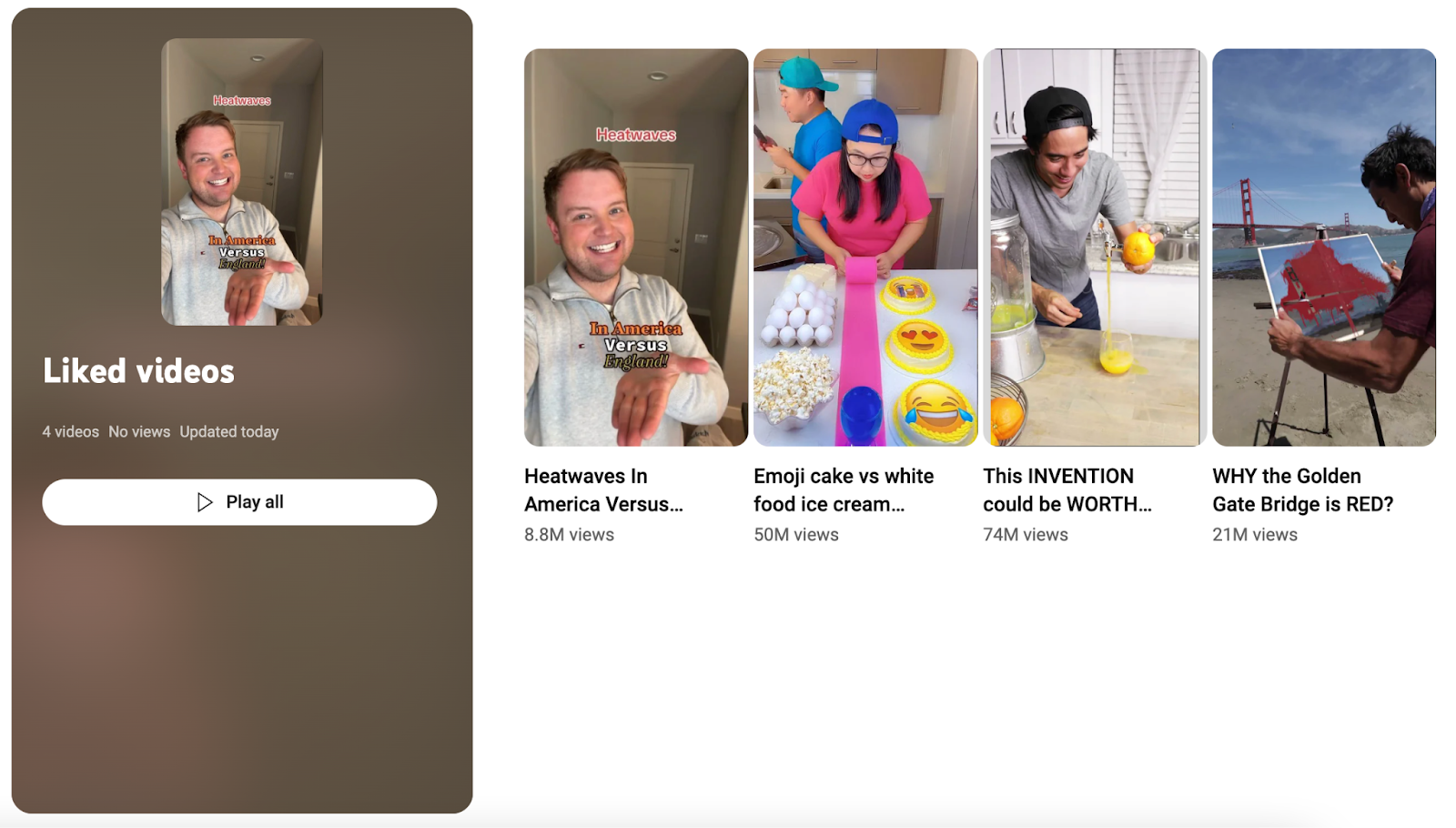
Task: Click the '4 videos' count text
Action: (x=70, y=432)
